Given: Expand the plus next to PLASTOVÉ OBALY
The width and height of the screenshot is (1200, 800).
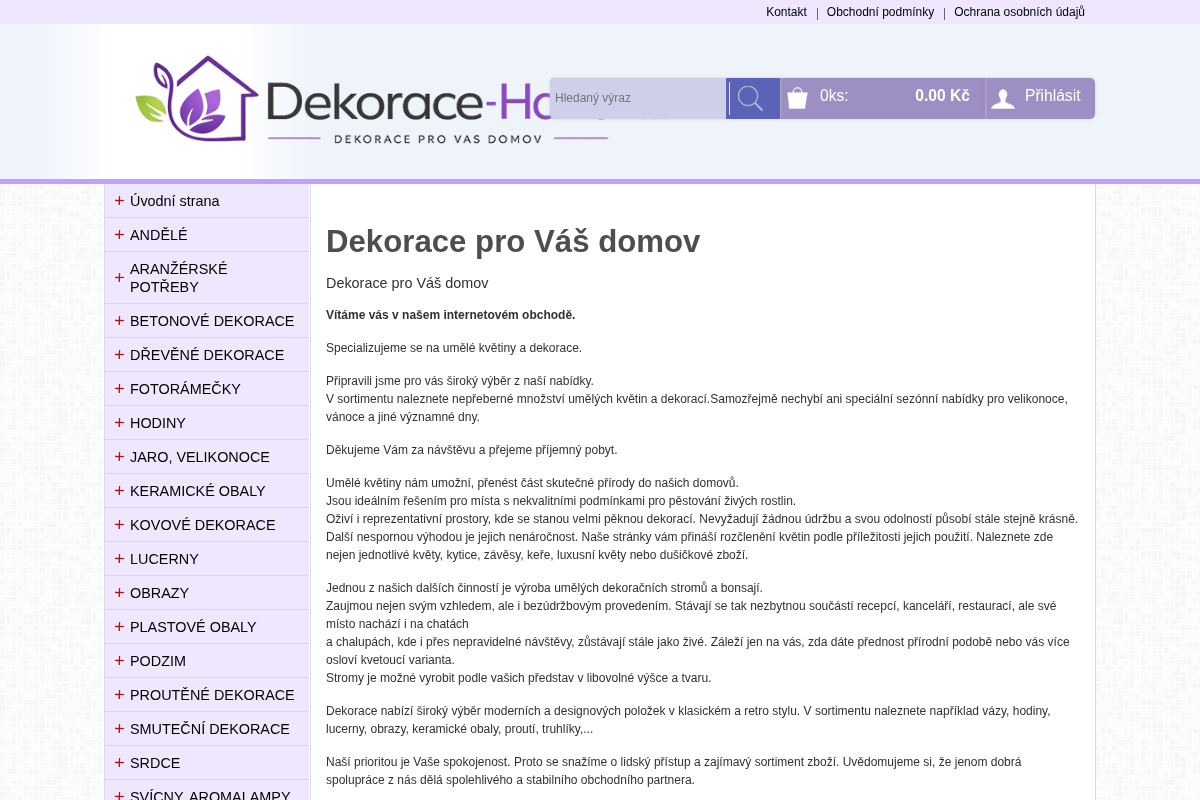Looking at the screenshot, I should pos(119,627).
